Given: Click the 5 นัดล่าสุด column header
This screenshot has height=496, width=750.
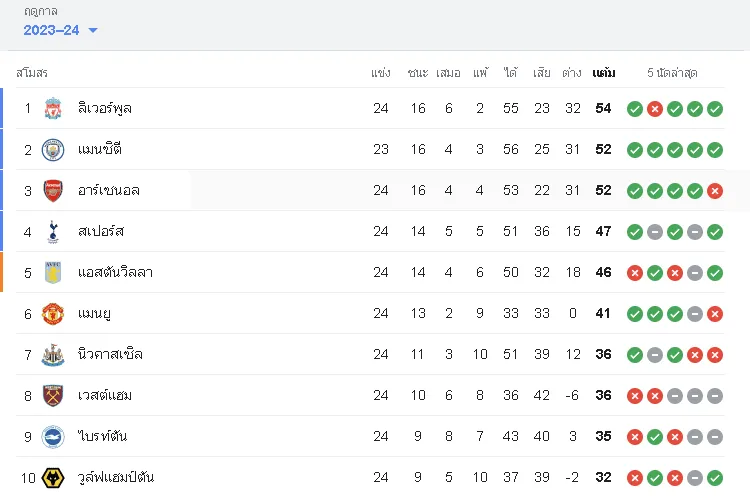Looking at the screenshot, I should (672, 73).
